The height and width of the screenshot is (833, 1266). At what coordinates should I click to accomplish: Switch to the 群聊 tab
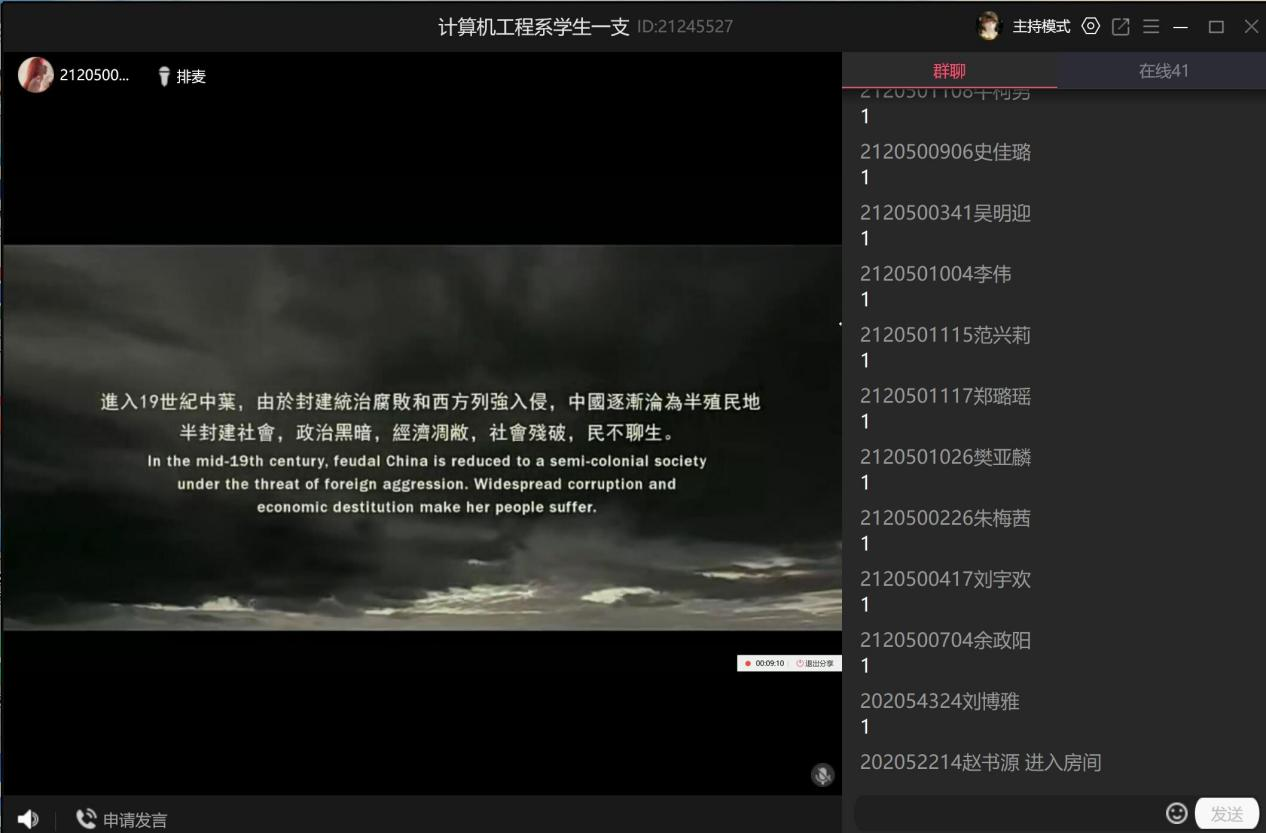tap(949, 71)
